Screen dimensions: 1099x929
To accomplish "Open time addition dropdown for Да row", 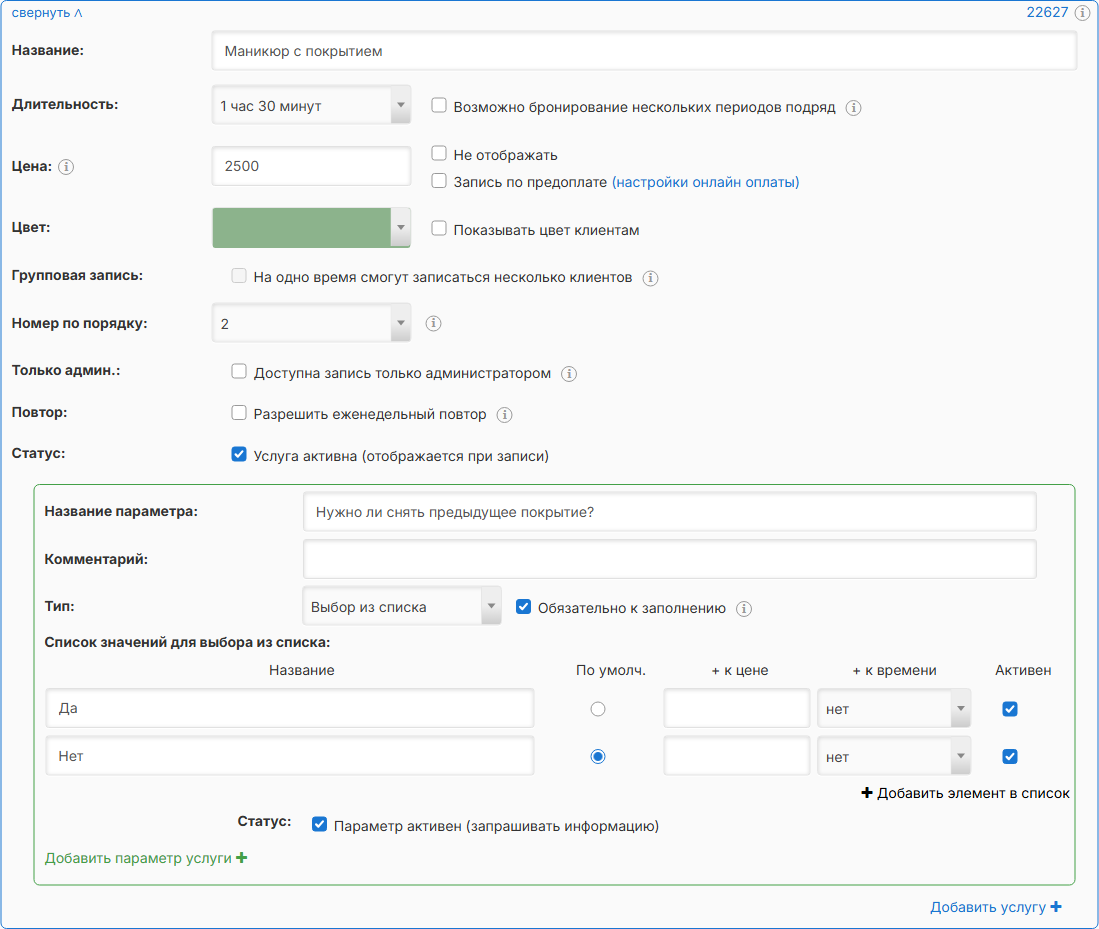I will click(x=894, y=709).
